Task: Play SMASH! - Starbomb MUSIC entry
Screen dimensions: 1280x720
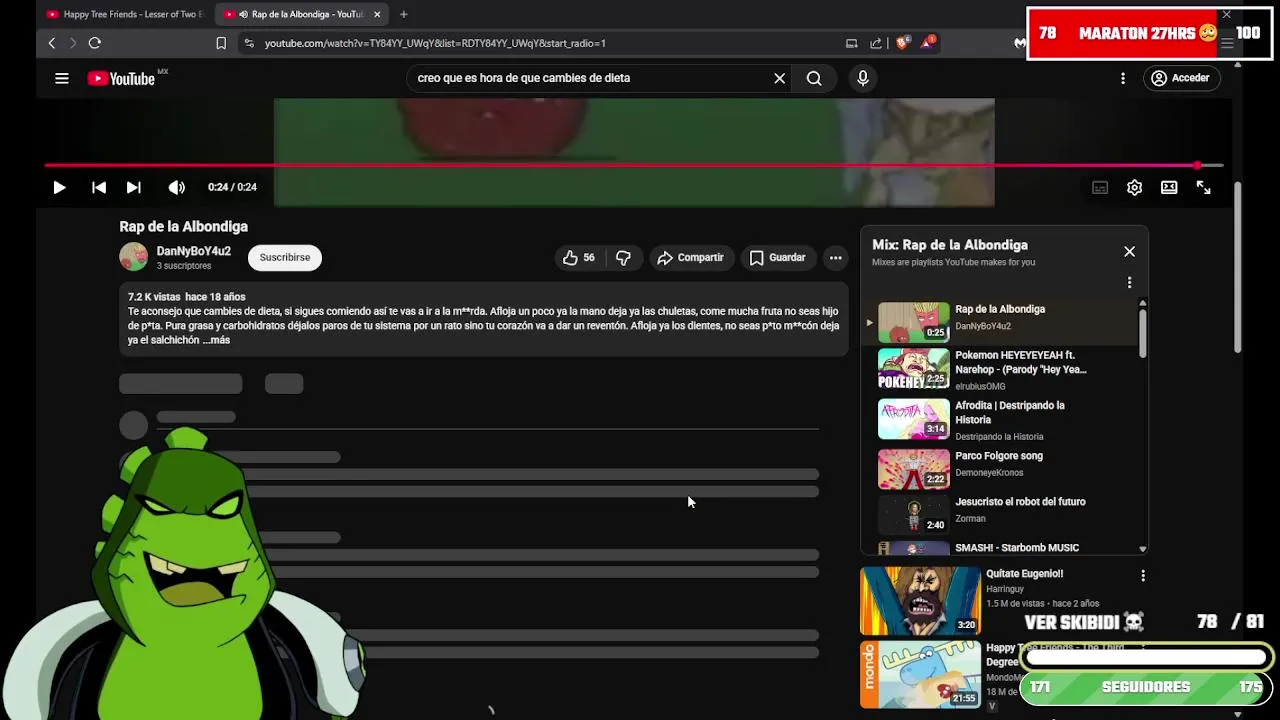Action: (x=1000, y=548)
